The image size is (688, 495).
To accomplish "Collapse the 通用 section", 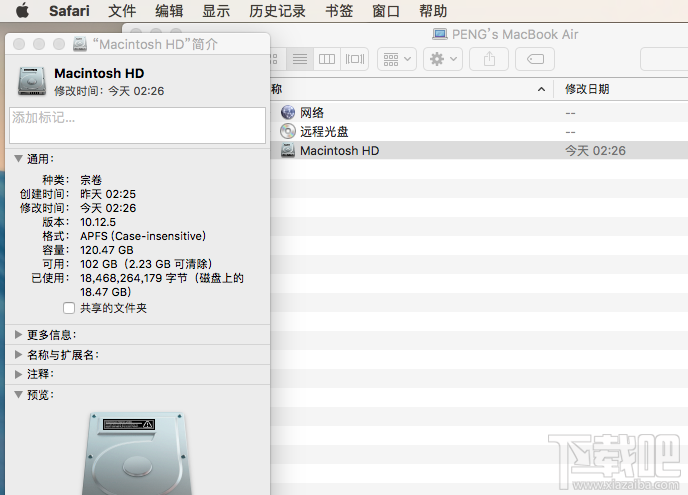I will click(18, 159).
